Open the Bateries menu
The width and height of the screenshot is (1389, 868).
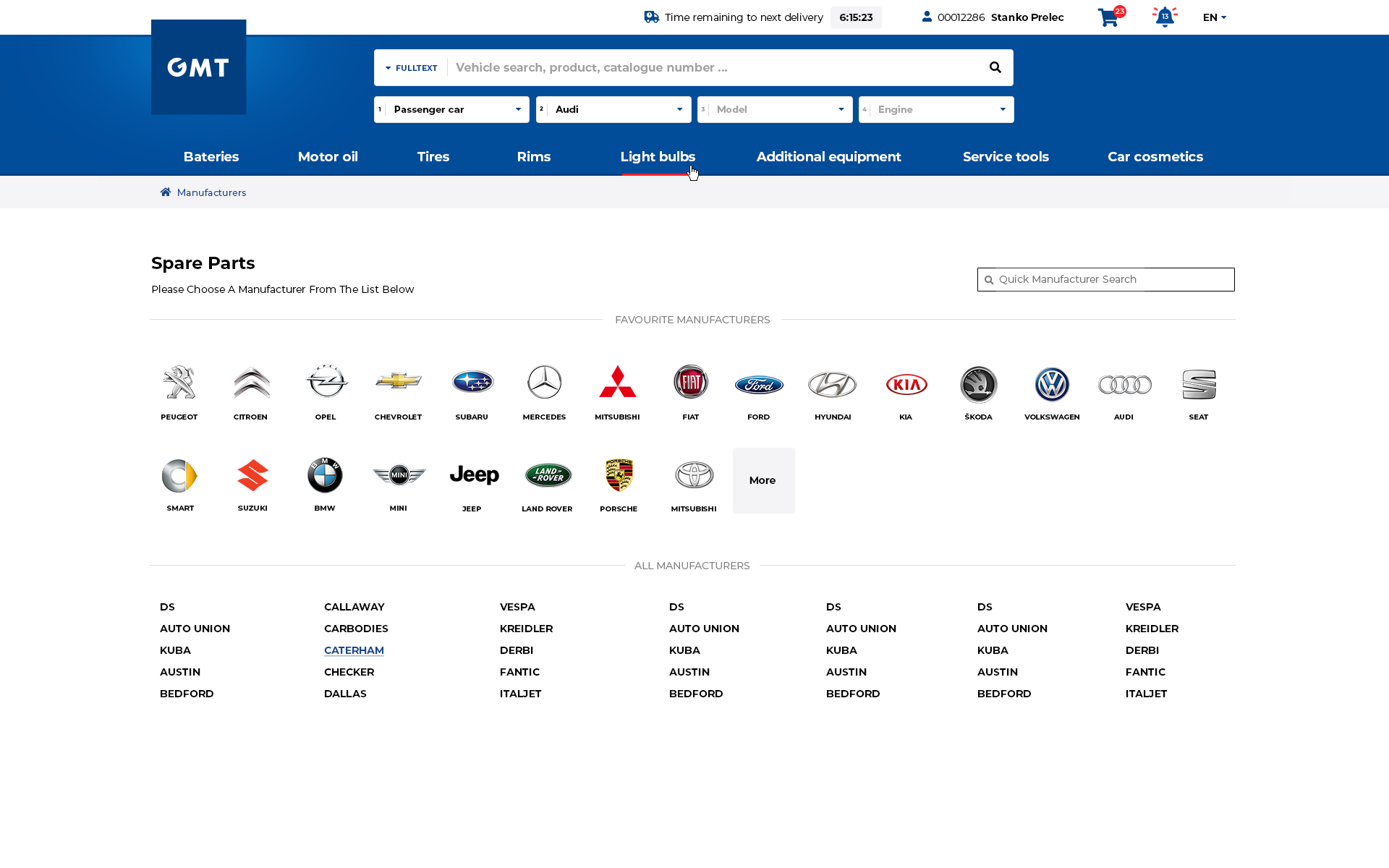[x=211, y=157]
